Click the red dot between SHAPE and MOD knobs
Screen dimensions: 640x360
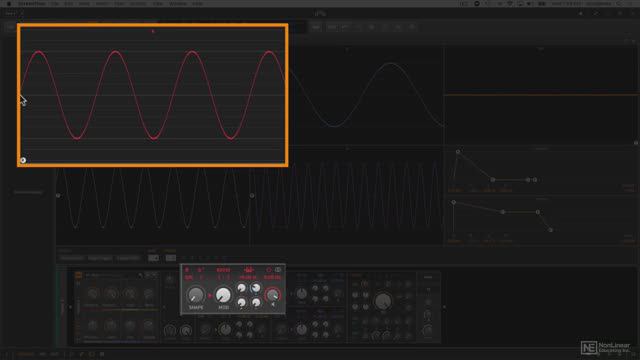[x=210, y=296]
